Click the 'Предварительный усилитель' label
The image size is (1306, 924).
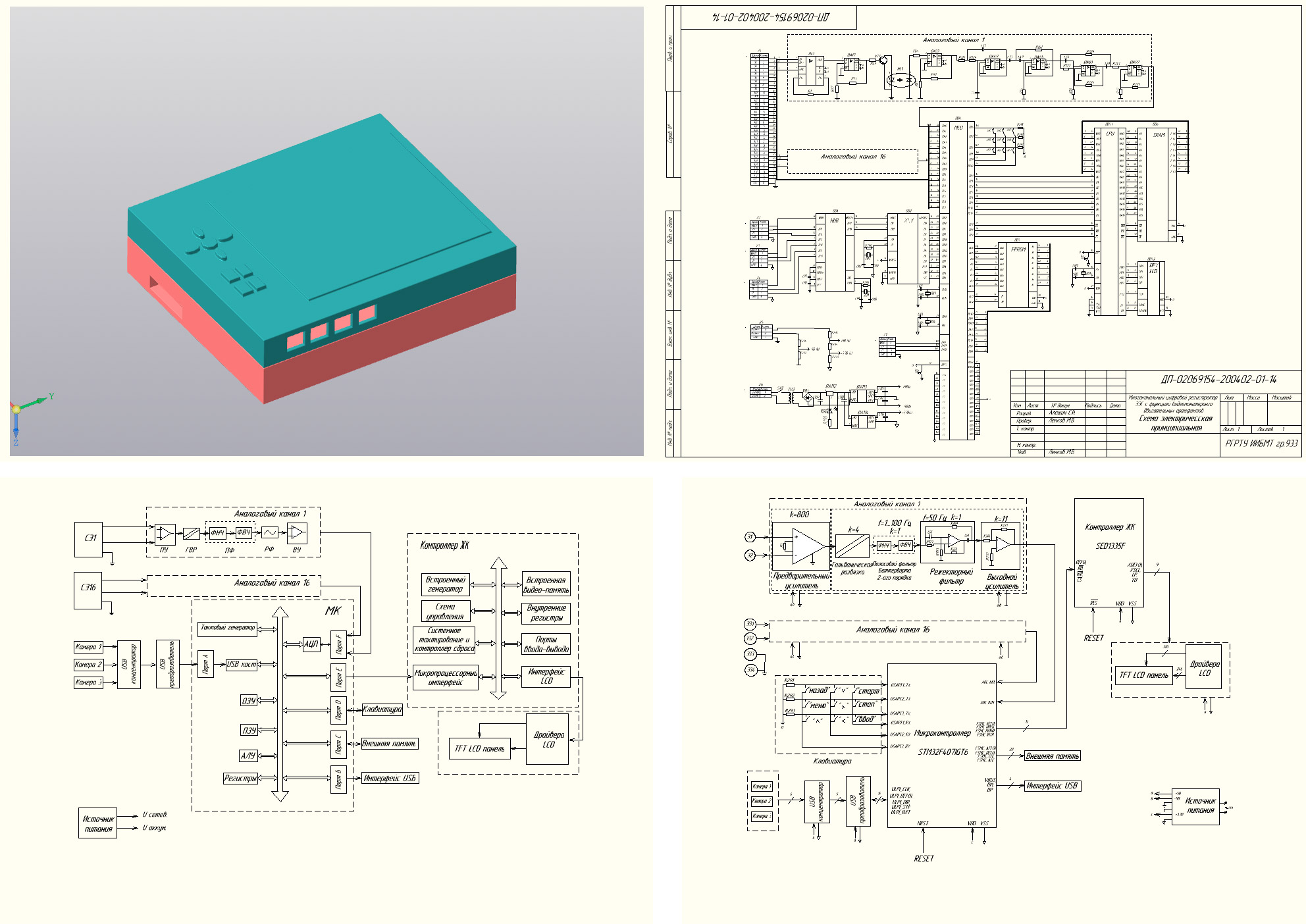pyautogui.click(x=801, y=580)
